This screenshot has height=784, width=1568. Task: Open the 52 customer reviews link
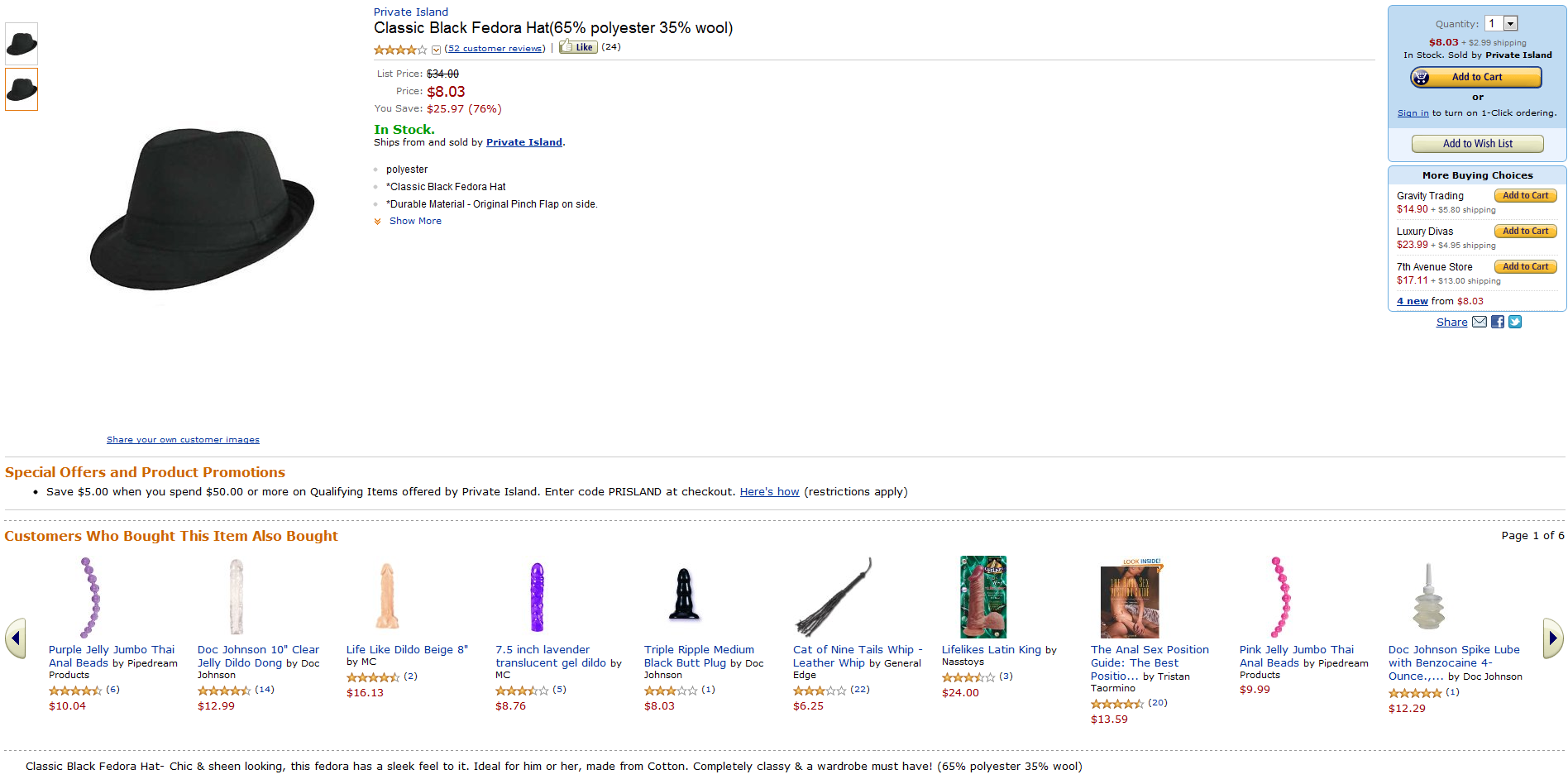coord(495,49)
